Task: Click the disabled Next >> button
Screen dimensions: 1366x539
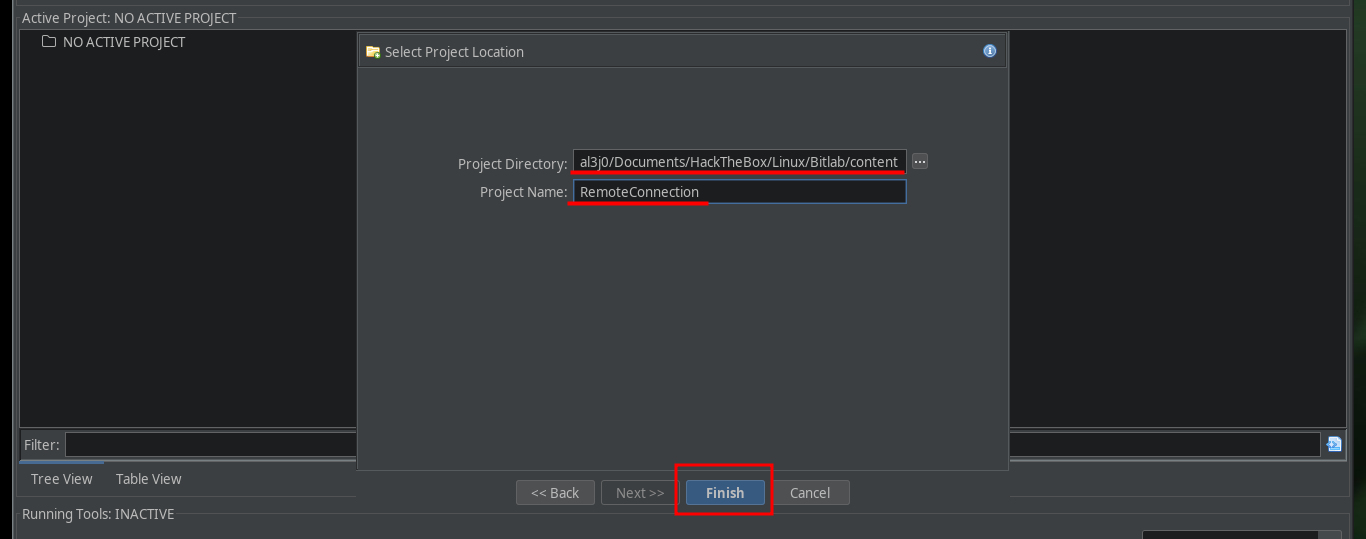Action: (x=640, y=493)
